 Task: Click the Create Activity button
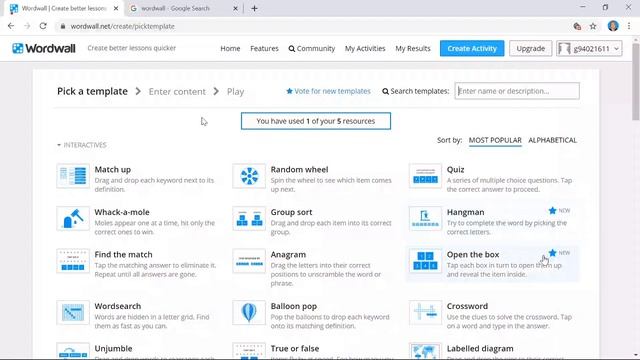(x=472, y=48)
